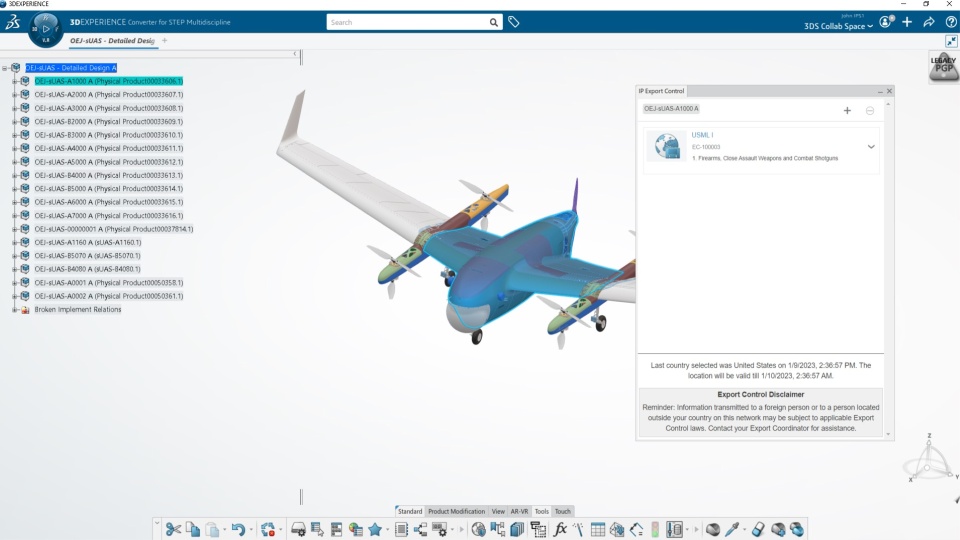Collapse the OEJ-sUAS - Detailed Design A root node

click(x=5, y=68)
